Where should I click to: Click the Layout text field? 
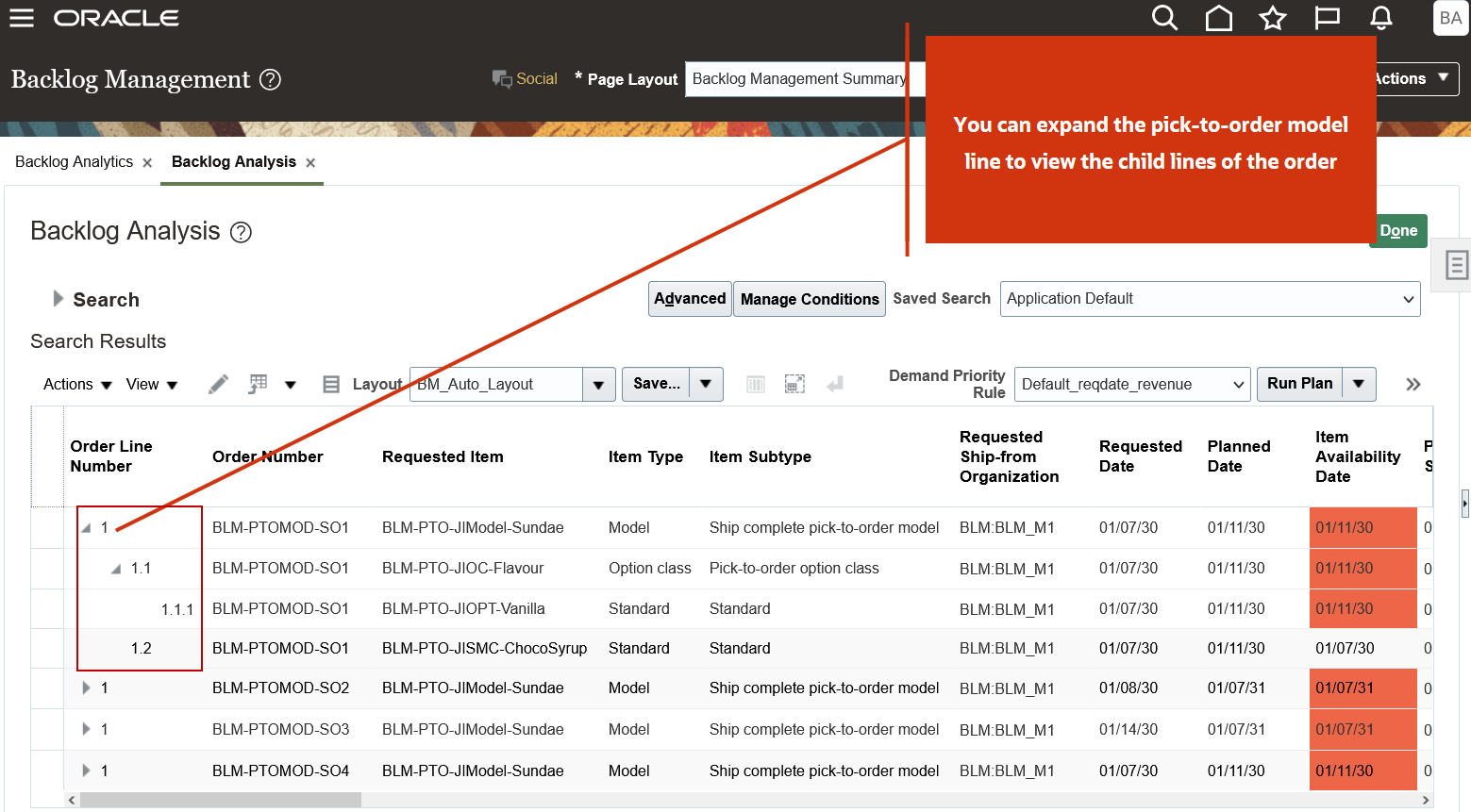pyautogui.click(x=496, y=385)
